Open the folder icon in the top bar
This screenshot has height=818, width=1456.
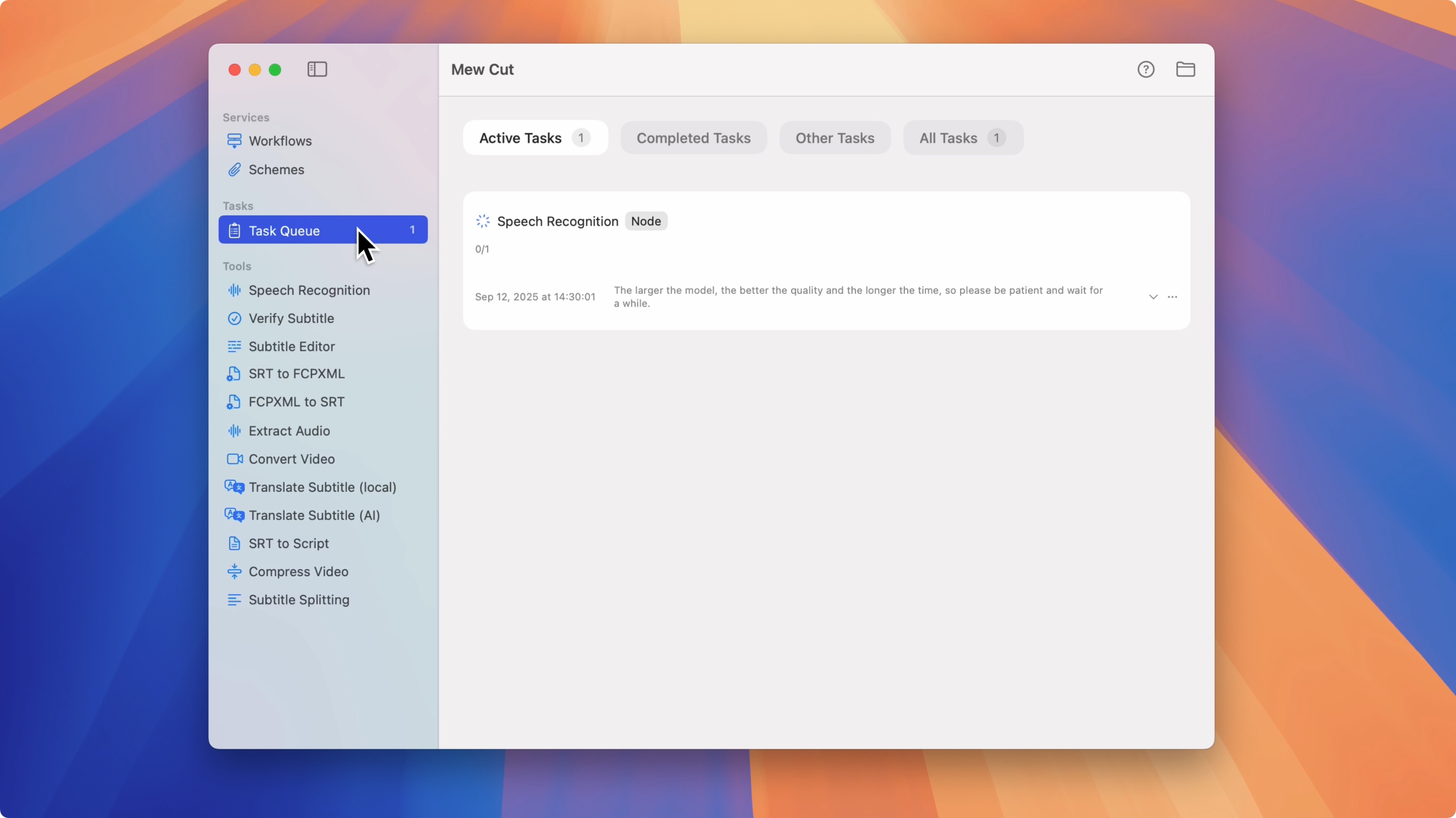pos(1186,69)
